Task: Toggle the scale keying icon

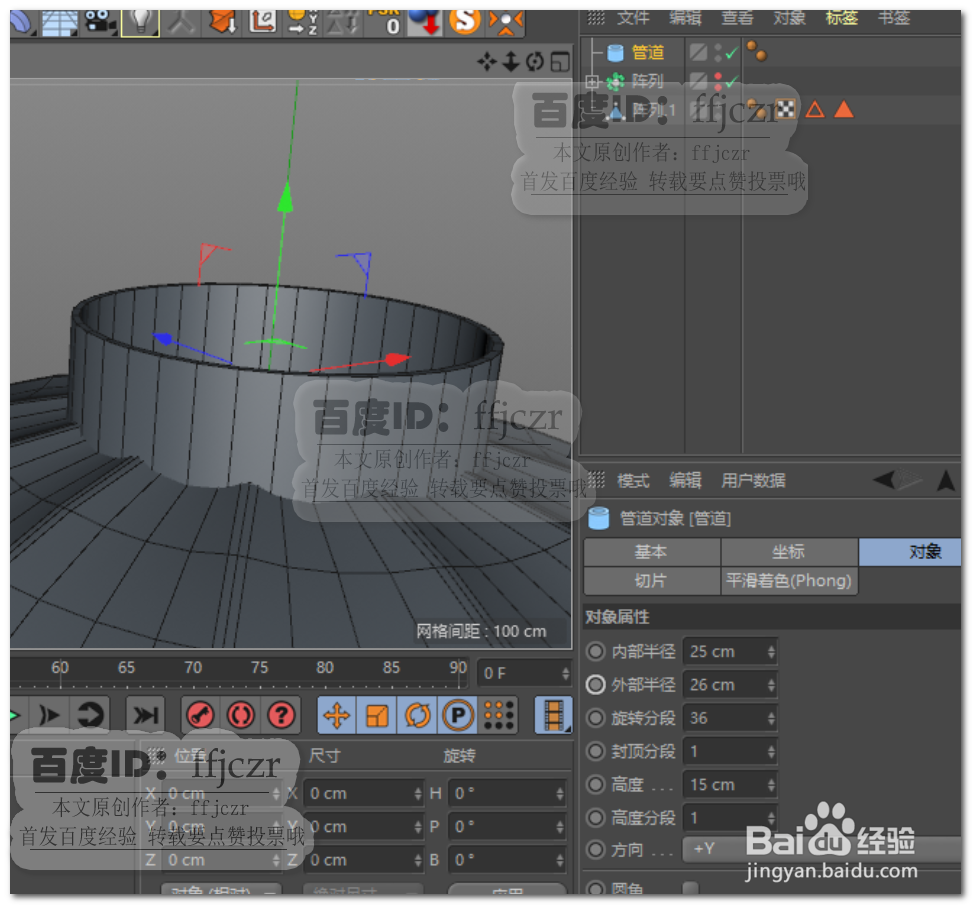Action: [x=377, y=715]
